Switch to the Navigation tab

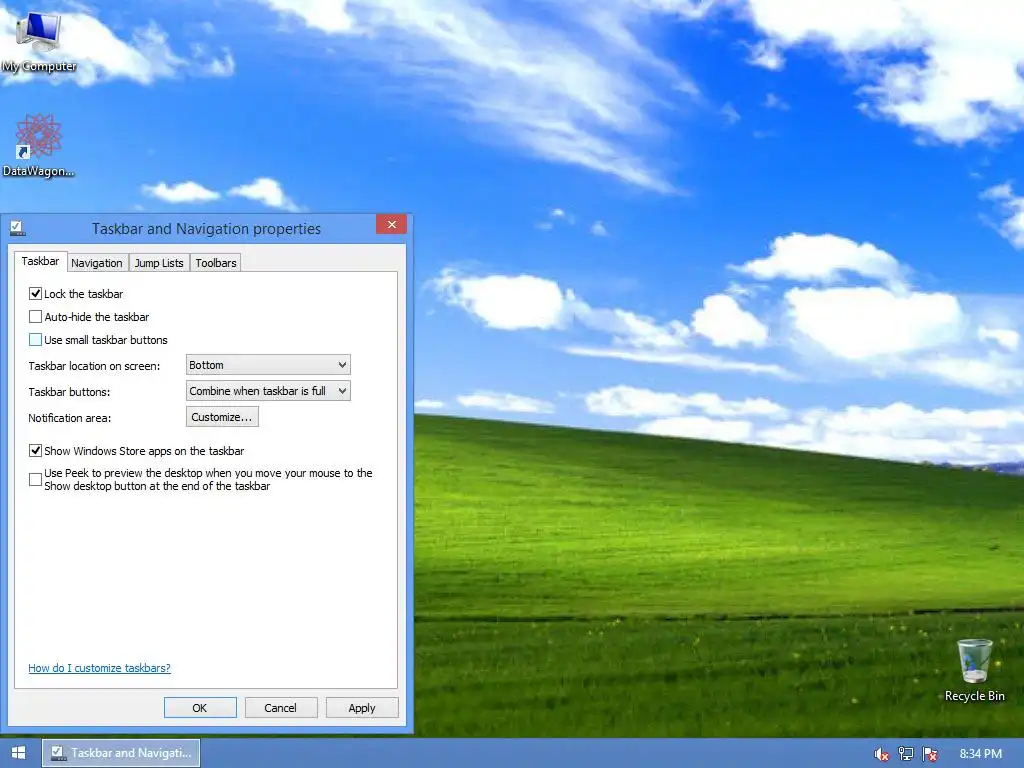[97, 263]
